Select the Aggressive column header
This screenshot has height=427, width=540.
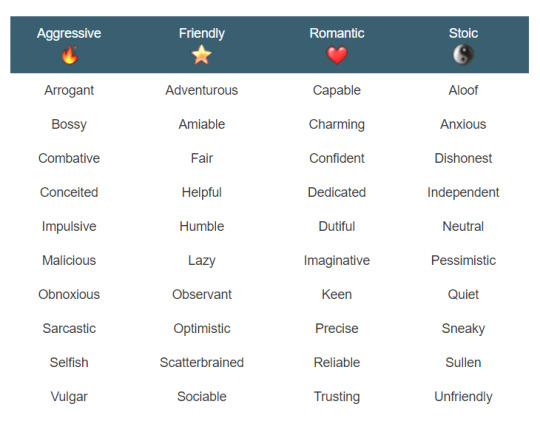click(x=69, y=34)
